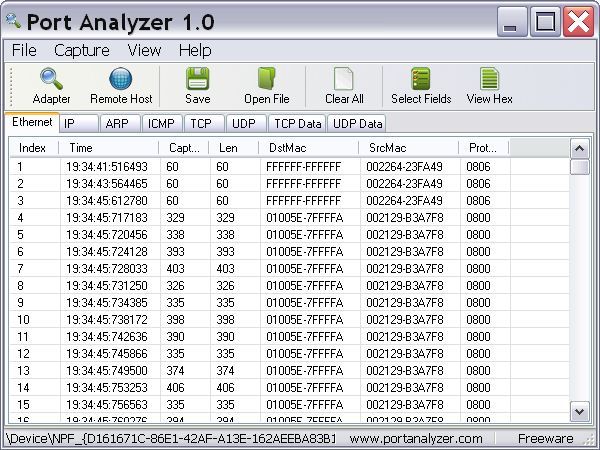
Task: Minimize the Port Analyzer window
Action: (512, 22)
